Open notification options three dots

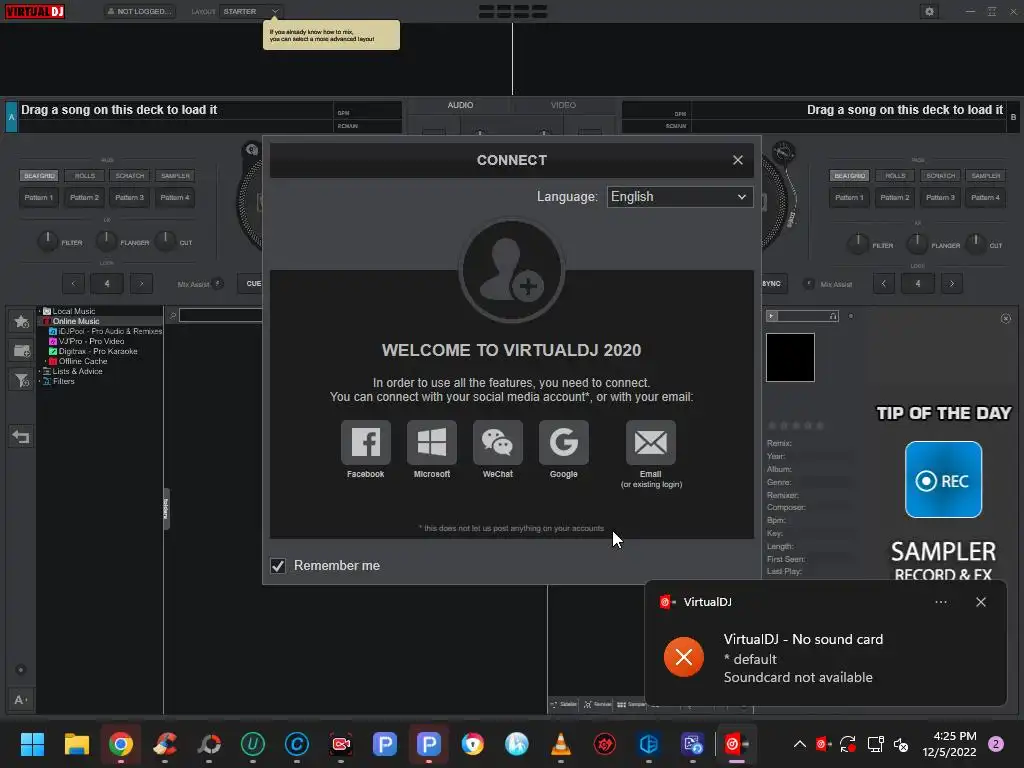[x=941, y=602]
